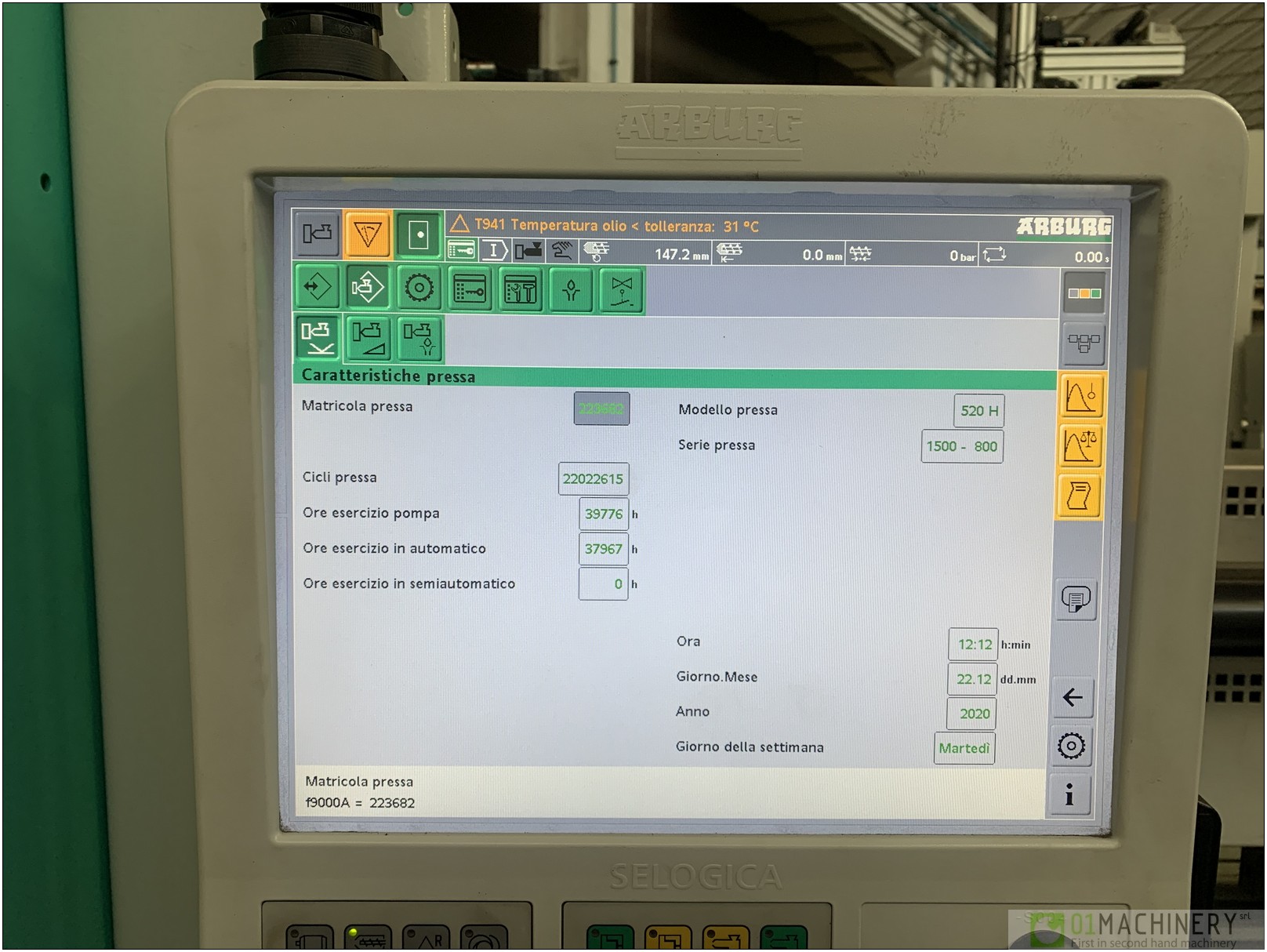Select the Modello pressa field 520 H
The image size is (1267, 952).
pos(979,410)
